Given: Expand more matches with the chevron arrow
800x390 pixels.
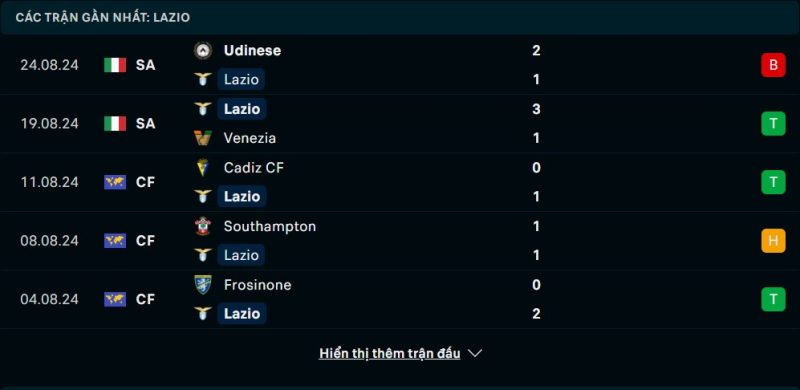Looking at the screenshot, I should tap(474, 353).
